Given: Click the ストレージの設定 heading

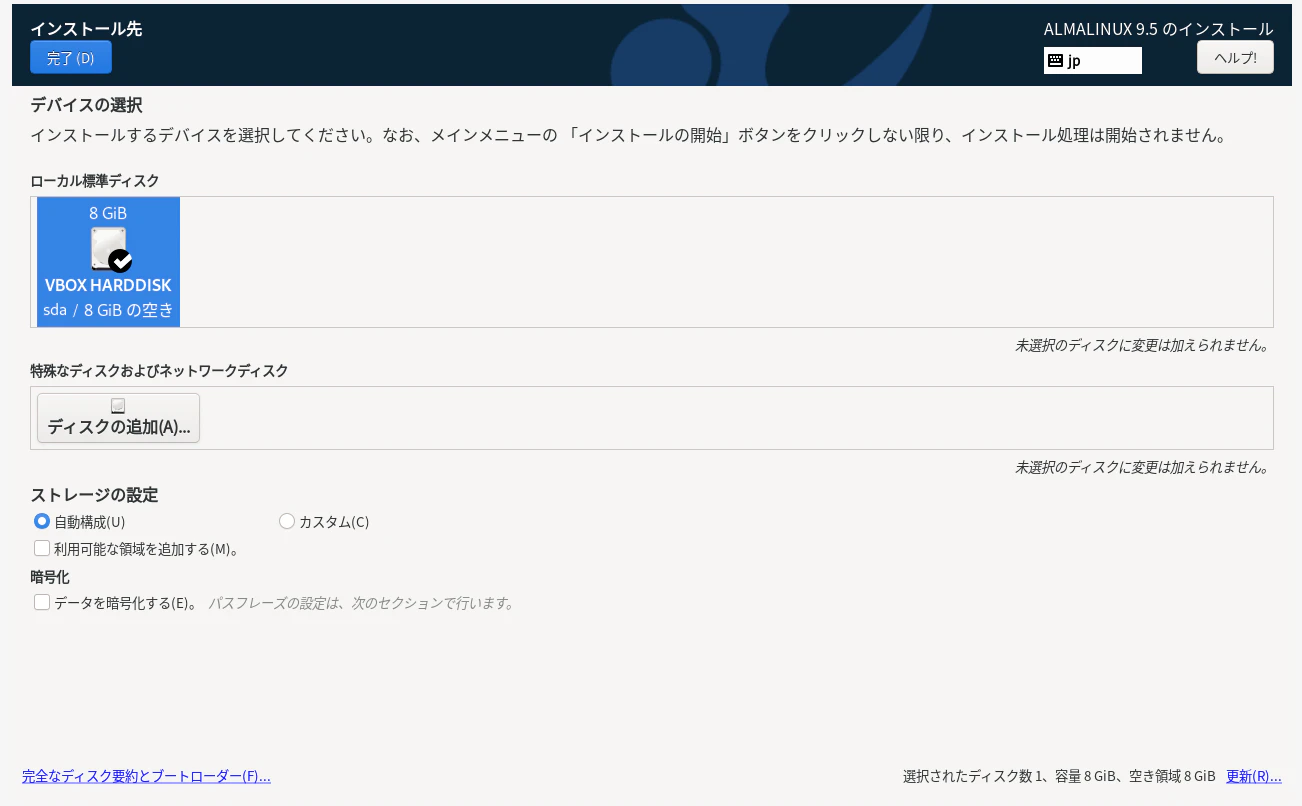Looking at the screenshot, I should [x=94, y=495].
